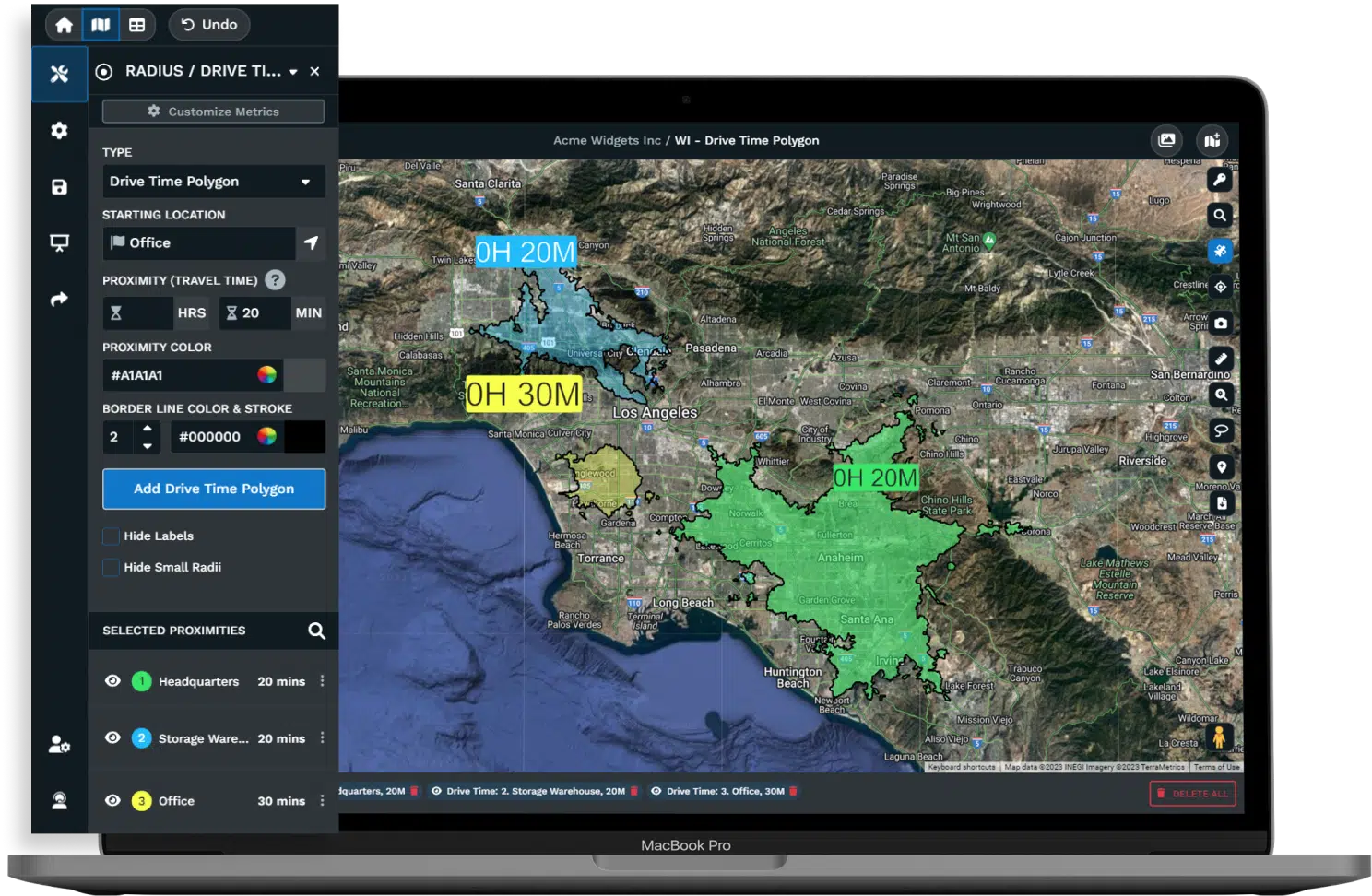Check the Hide Small Radii option
Image resolution: width=1372 pixels, height=896 pixels.
point(111,567)
